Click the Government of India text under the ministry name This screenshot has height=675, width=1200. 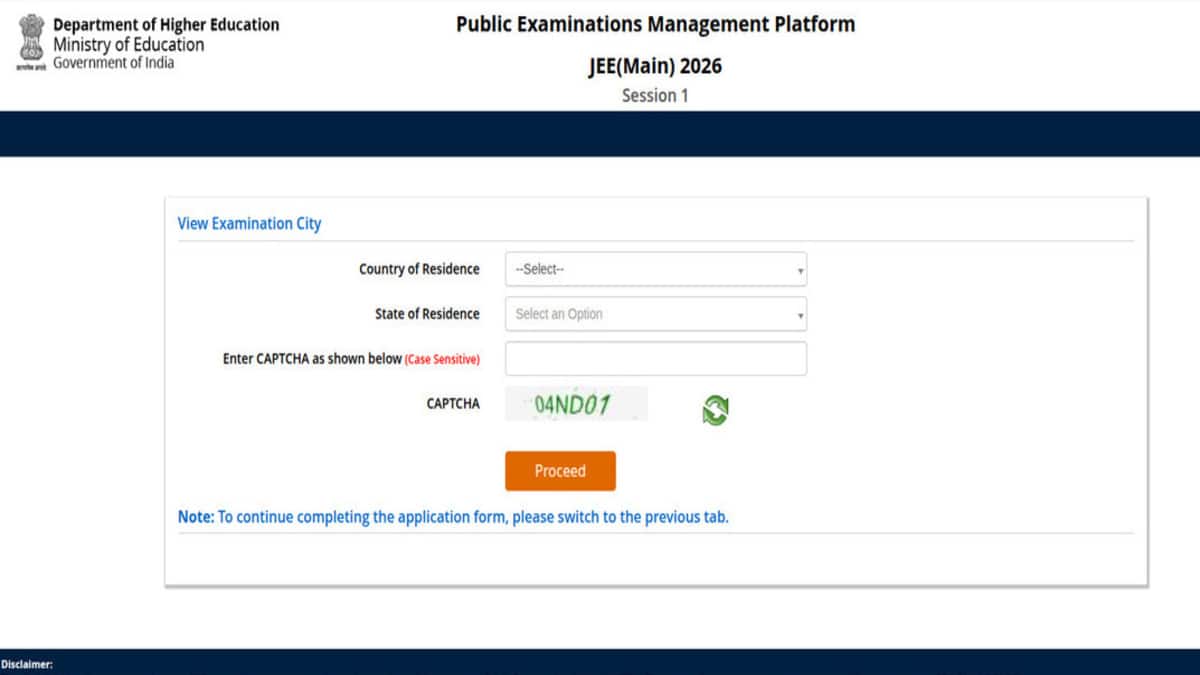(x=113, y=63)
